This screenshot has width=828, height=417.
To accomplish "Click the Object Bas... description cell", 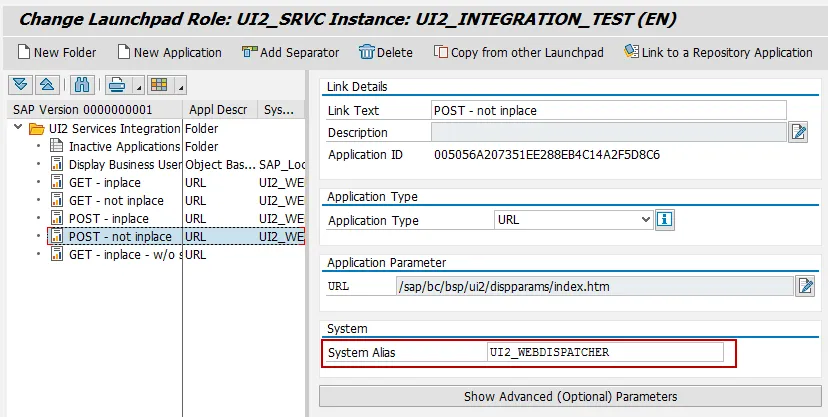I will pyautogui.click(x=220, y=164).
